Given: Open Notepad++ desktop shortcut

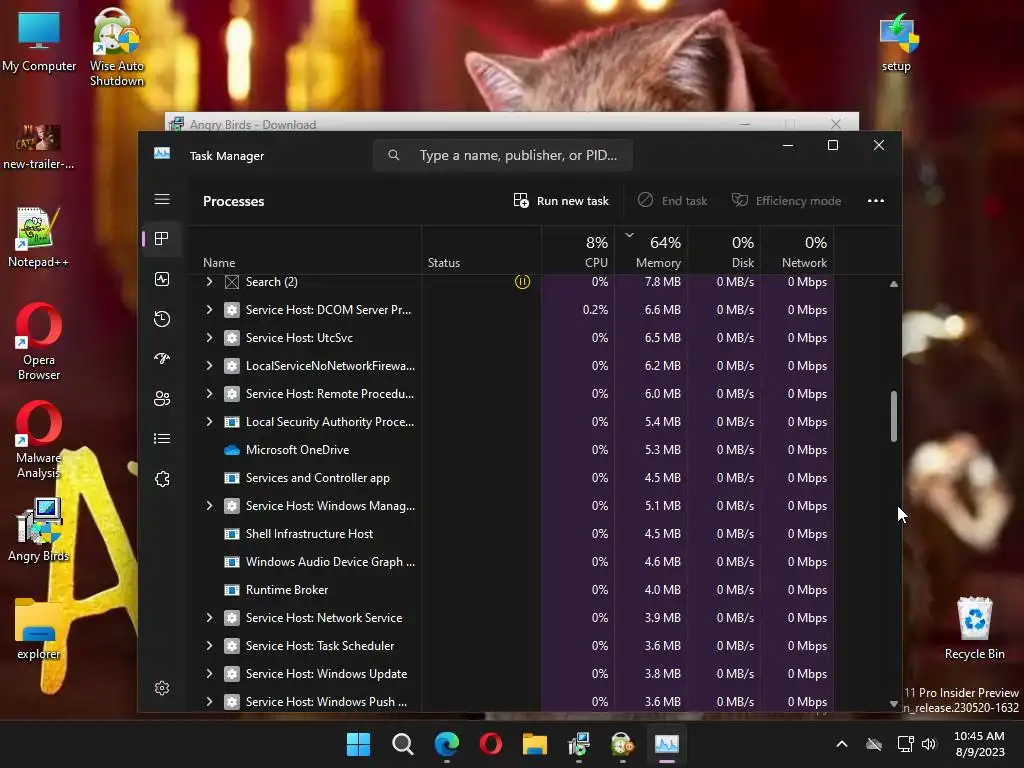Looking at the screenshot, I should (x=38, y=237).
